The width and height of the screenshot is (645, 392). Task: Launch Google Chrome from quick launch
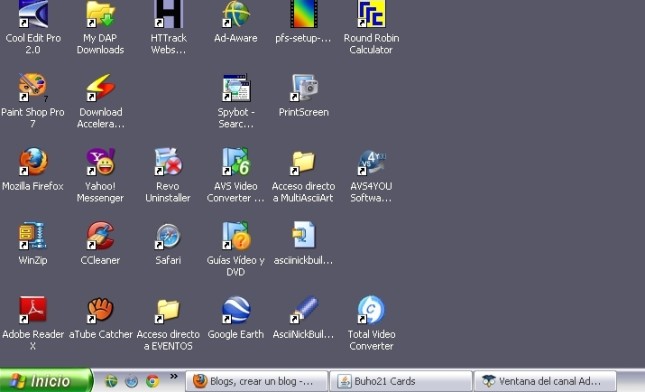[153, 381]
